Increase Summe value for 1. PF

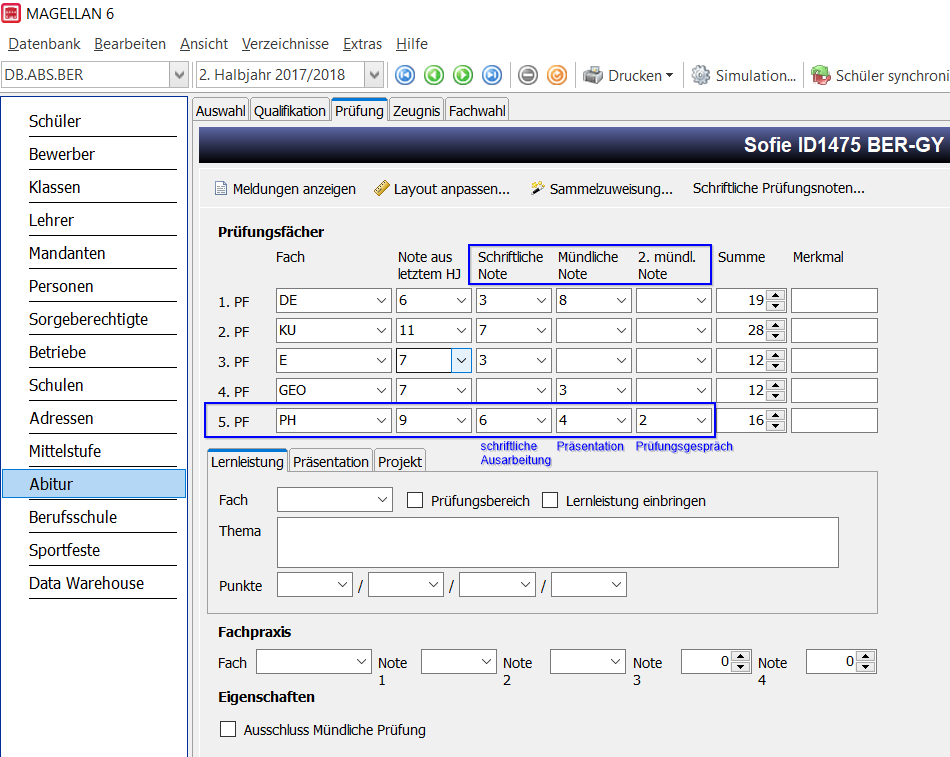coord(776,295)
